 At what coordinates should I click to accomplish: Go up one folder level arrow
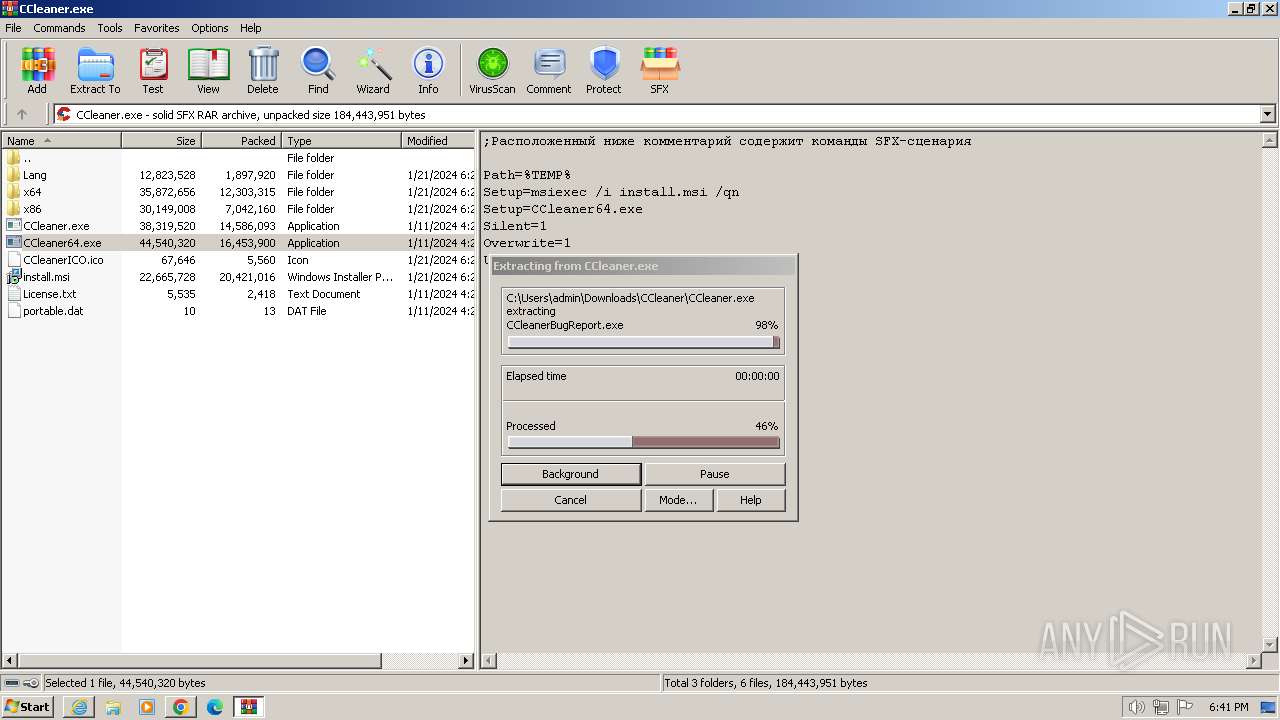tap(22, 115)
